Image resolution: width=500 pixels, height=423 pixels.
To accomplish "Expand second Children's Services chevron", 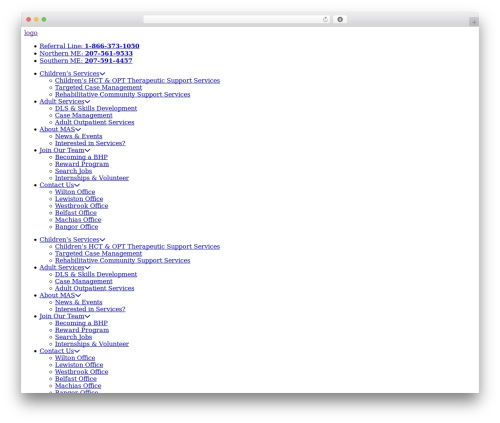I will pyautogui.click(x=102, y=240).
